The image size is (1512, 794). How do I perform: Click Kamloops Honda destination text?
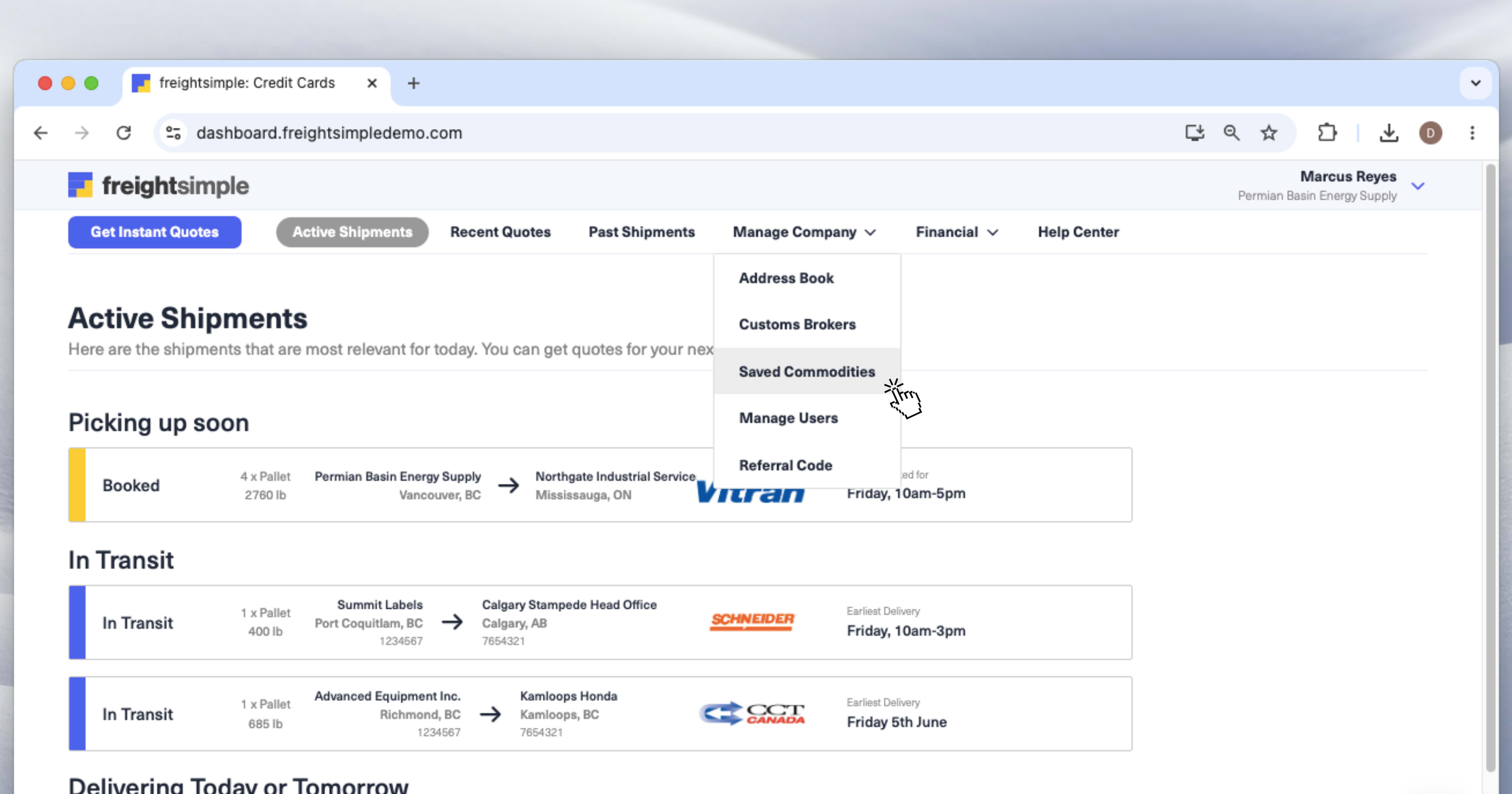pyautogui.click(x=568, y=696)
